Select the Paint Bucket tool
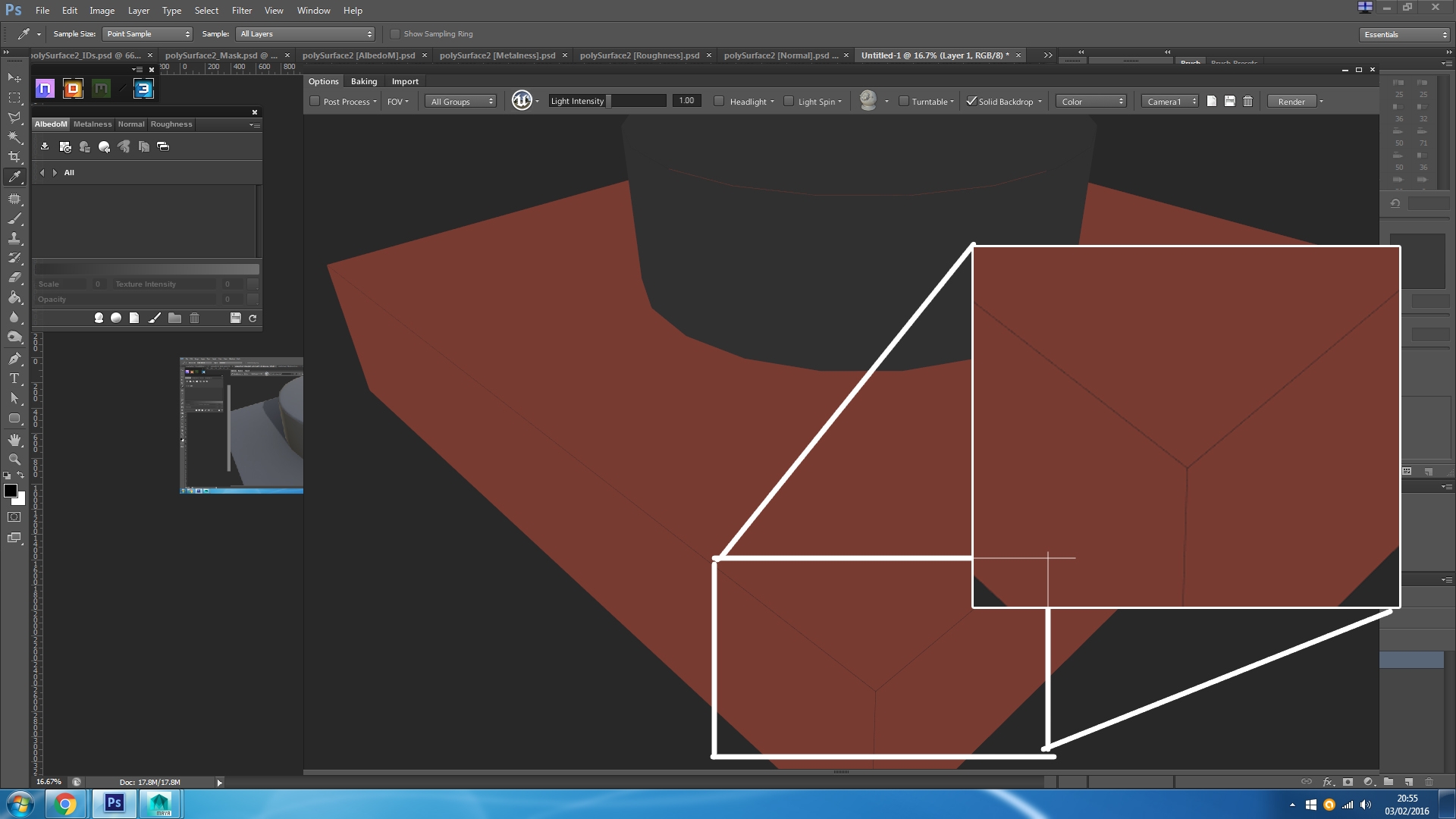This screenshot has width=1456, height=819. click(x=14, y=297)
